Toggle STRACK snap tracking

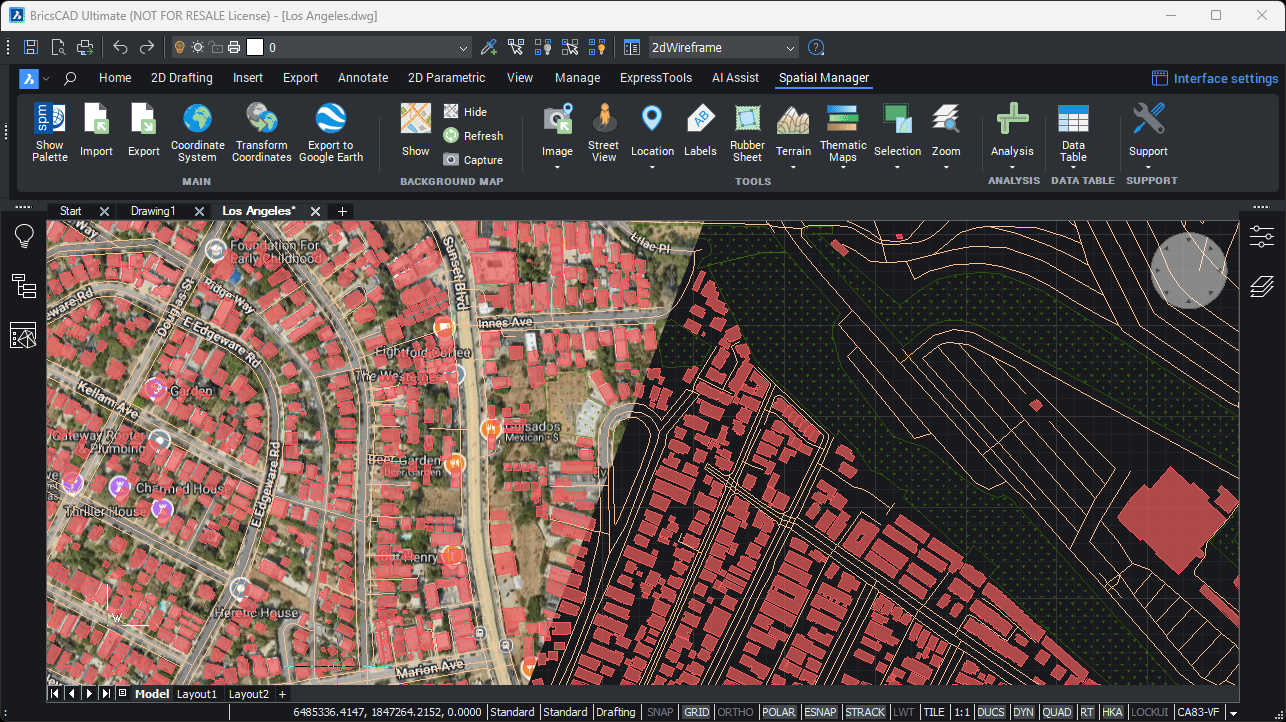pos(865,712)
